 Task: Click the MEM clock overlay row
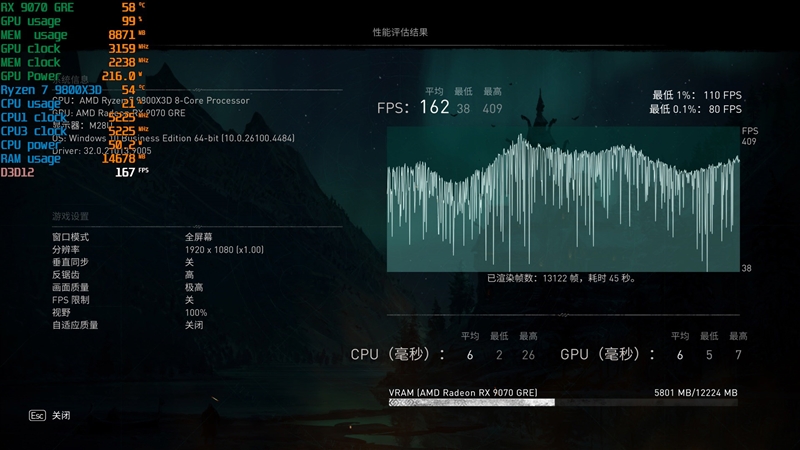pyautogui.click(x=74, y=62)
